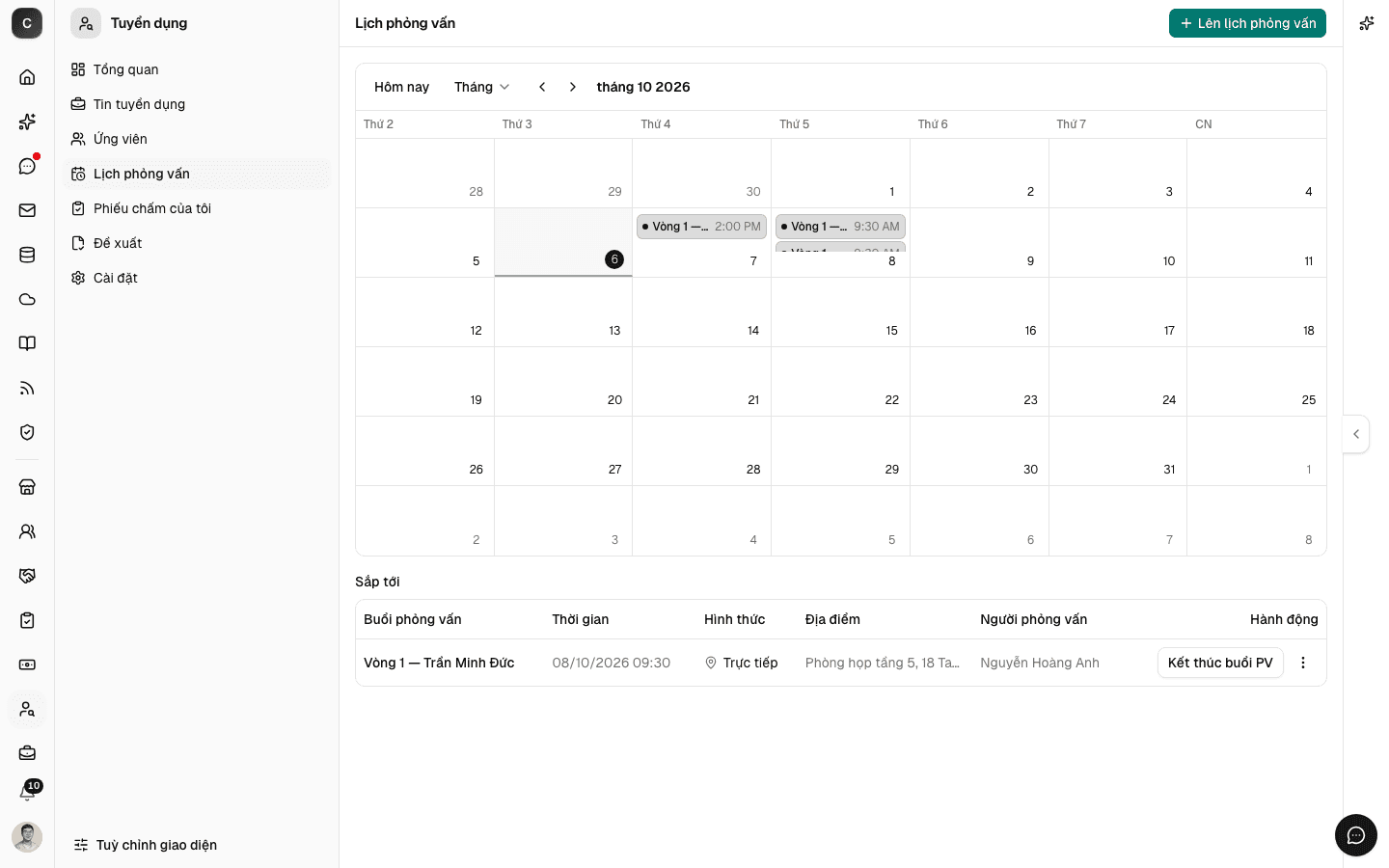The width and height of the screenshot is (1389, 868).
Task: Open the chat messages icon with red dot
Action: coord(27,166)
